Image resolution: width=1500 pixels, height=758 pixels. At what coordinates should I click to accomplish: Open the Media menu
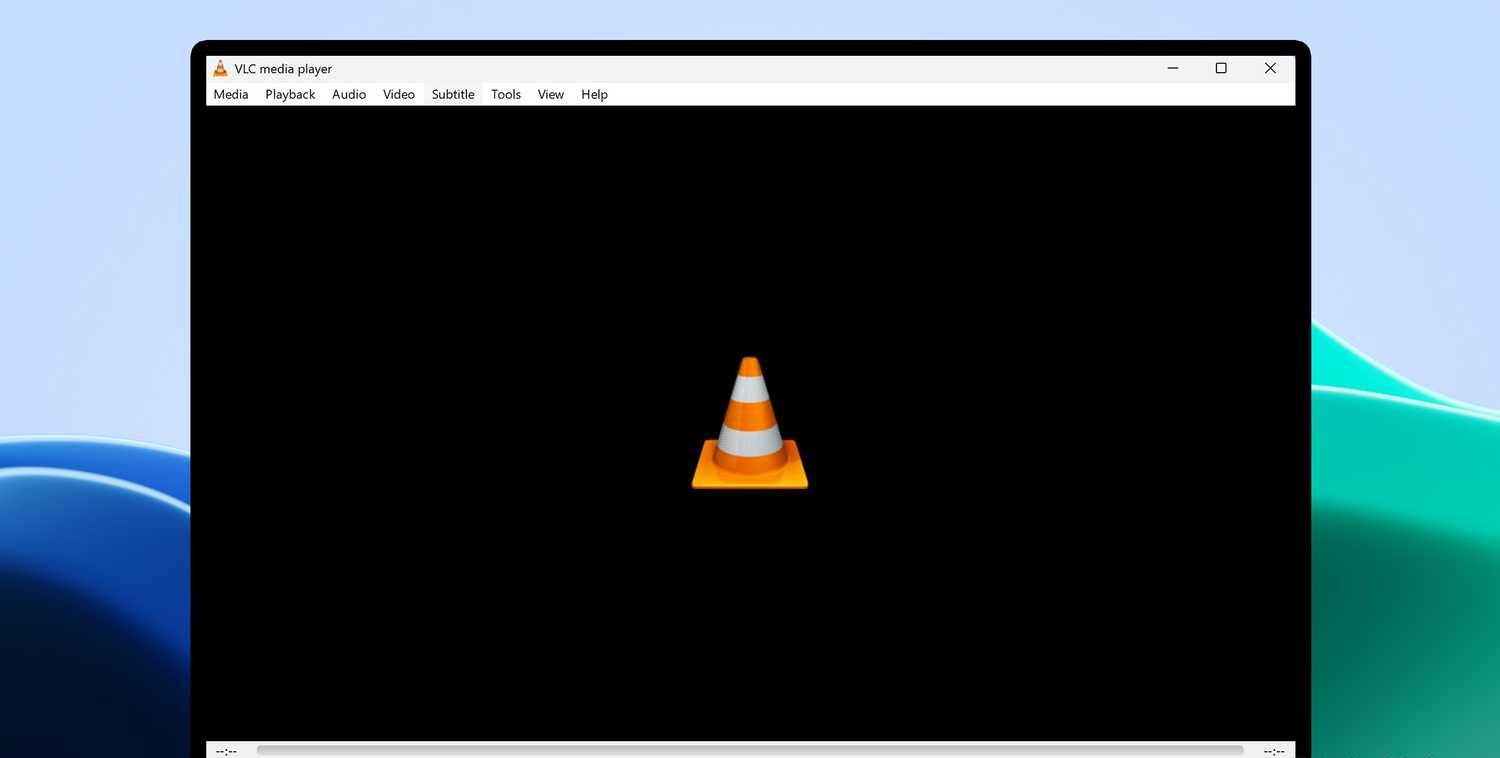coord(230,94)
